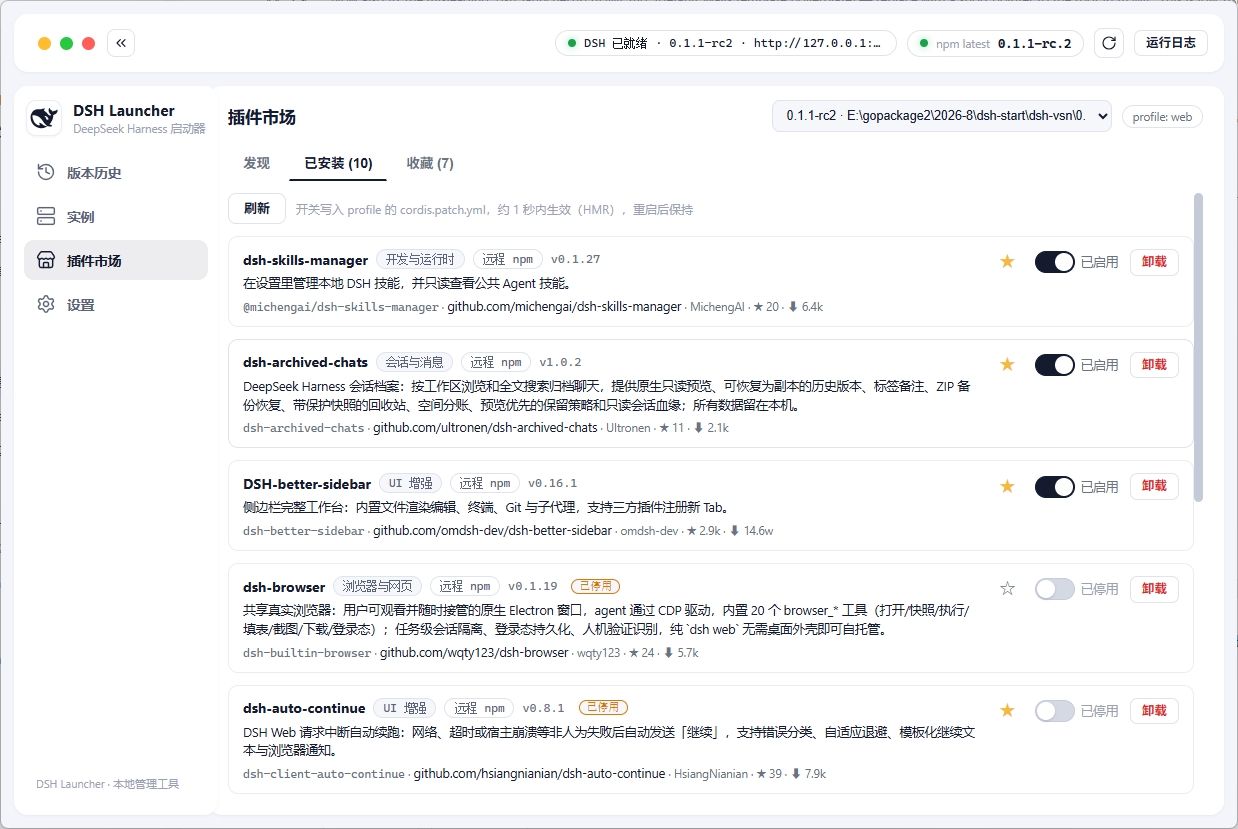The height and width of the screenshot is (829, 1238).
Task: Open the 运行日志 button
Action: (1171, 43)
